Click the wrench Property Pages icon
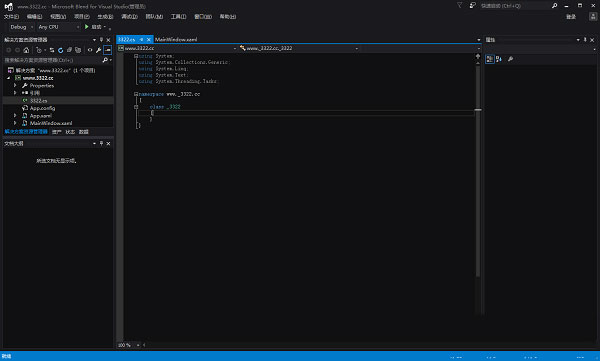The image size is (600, 361). pyautogui.click(x=510, y=59)
